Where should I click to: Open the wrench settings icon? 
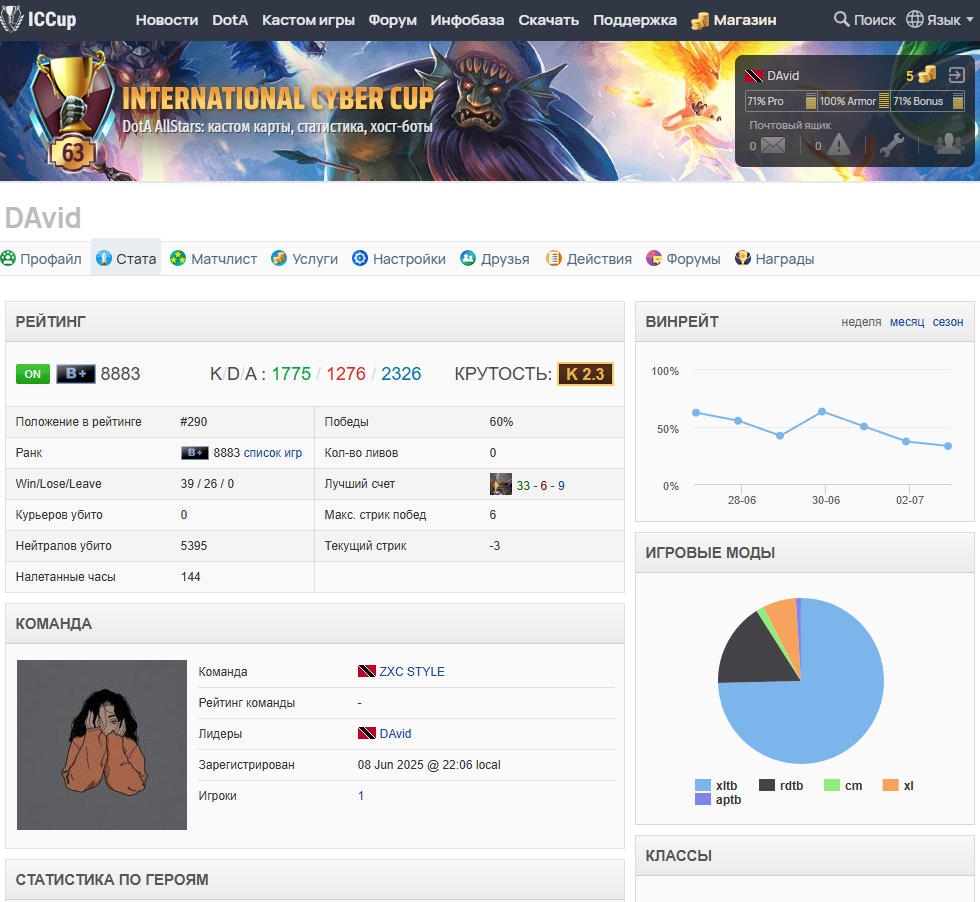[x=892, y=145]
